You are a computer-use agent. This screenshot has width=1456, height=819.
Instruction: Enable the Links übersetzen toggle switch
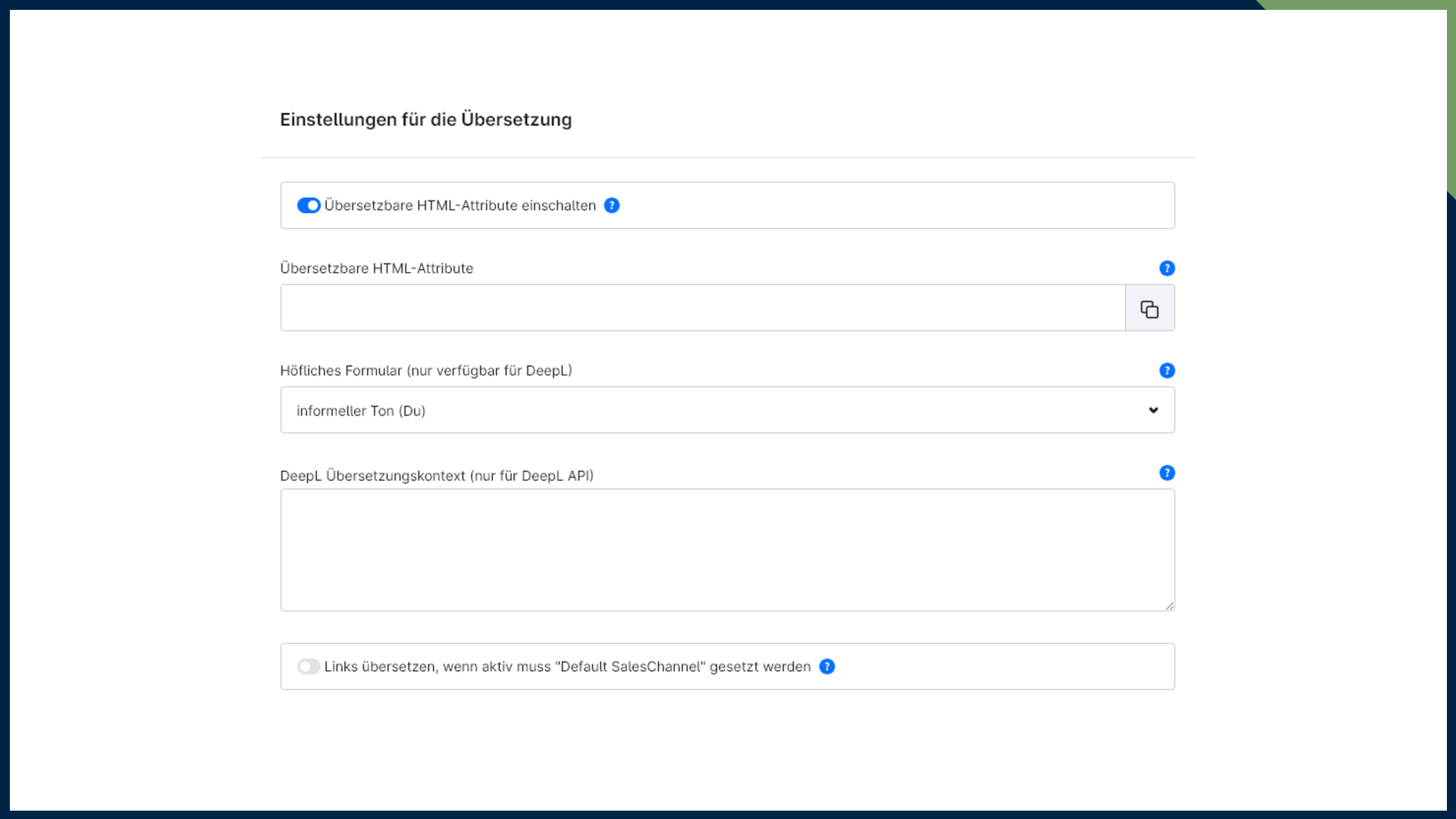click(308, 667)
